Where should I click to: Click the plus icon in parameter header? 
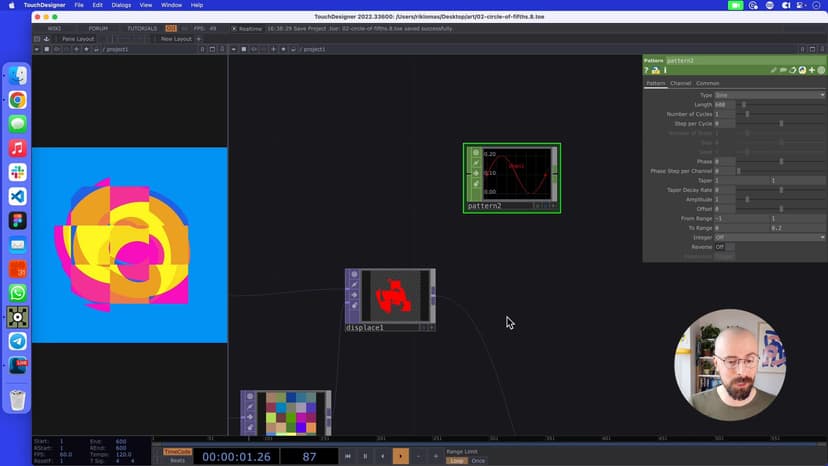pyautogui.click(x=811, y=70)
